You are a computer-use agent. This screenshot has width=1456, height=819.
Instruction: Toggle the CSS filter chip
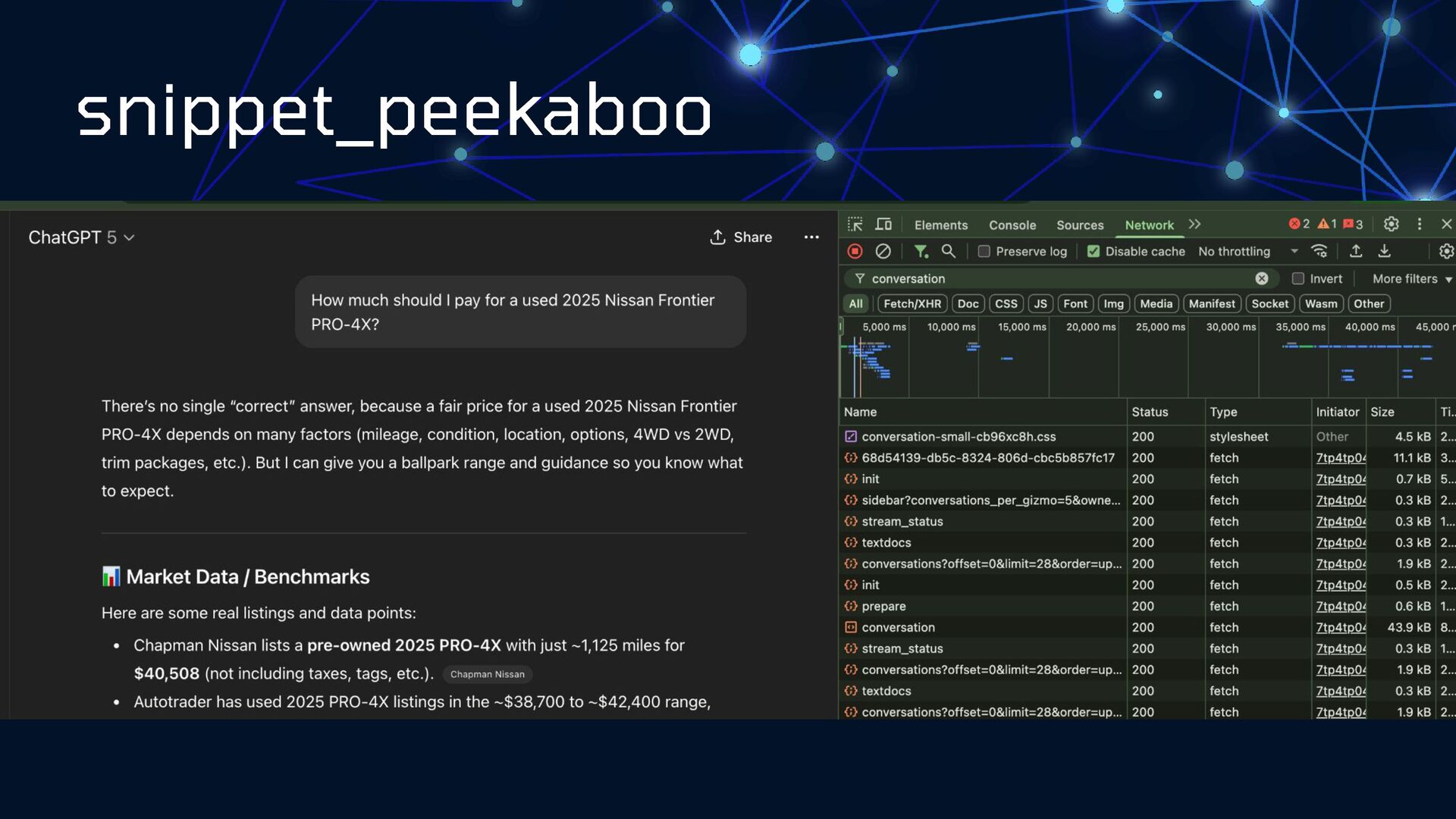(1006, 303)
